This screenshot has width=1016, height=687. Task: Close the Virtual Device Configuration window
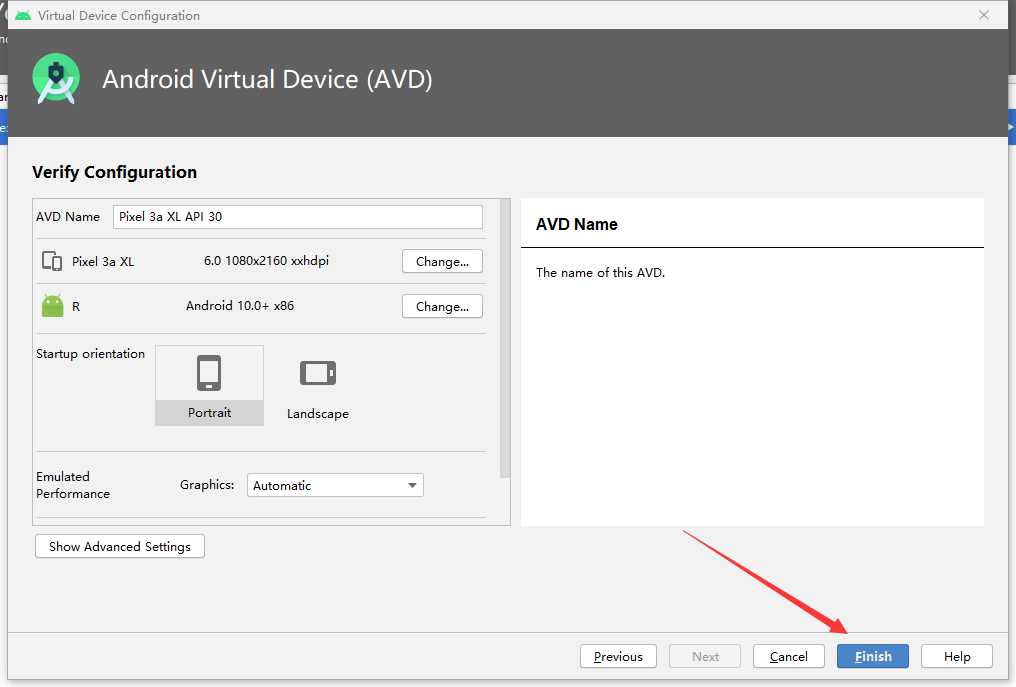[984, 15]
